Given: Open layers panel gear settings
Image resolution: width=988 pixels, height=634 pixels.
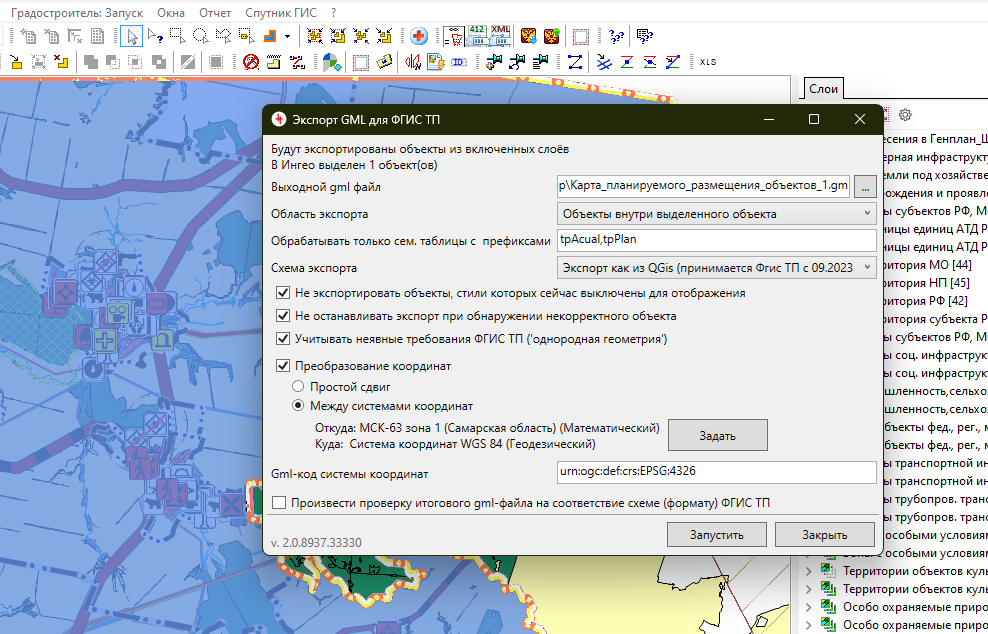Looking at the screenshot, I should (x=905, y=115).
